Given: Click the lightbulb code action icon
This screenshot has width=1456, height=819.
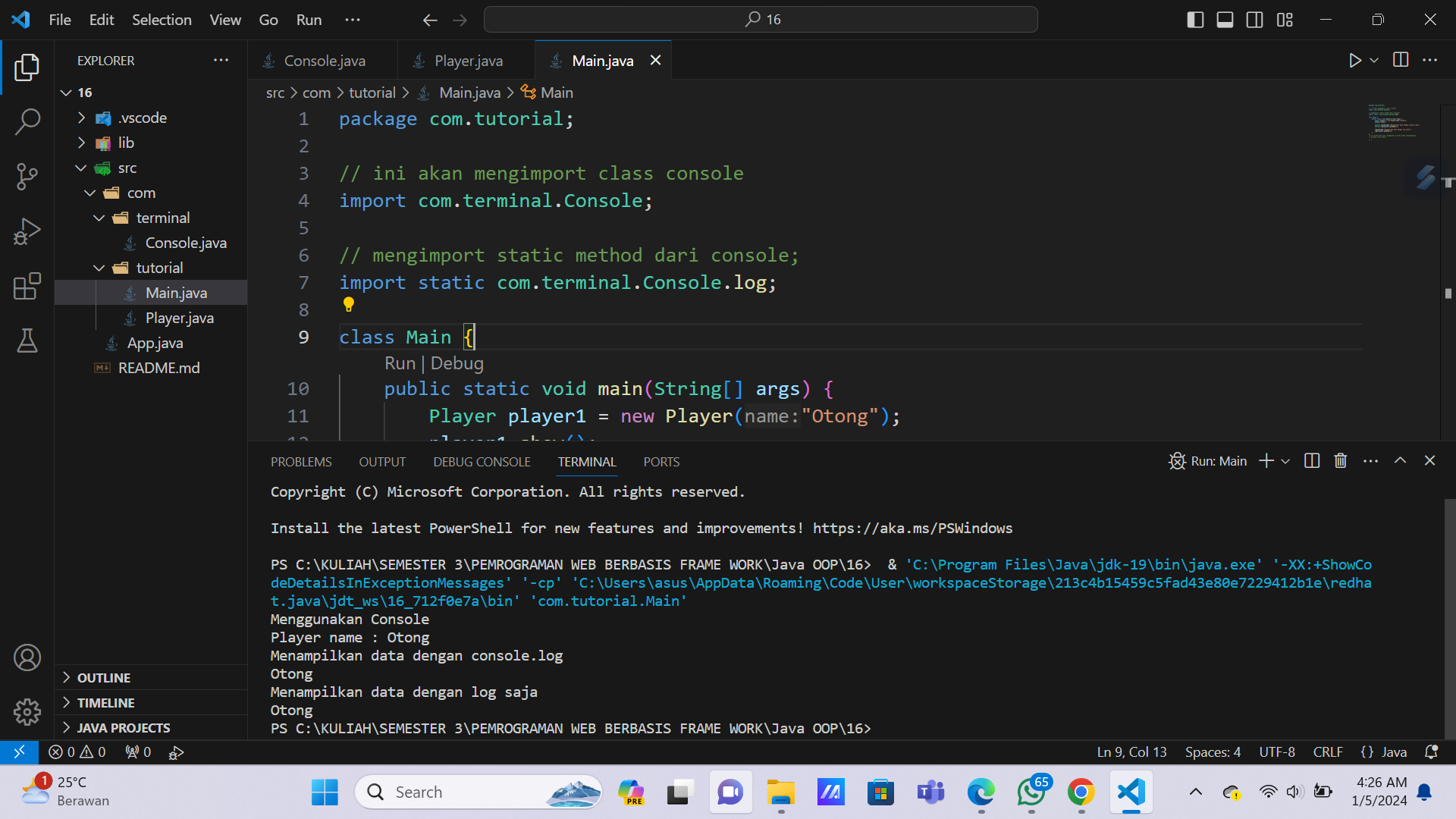Looking at the screenshot, I should pos(349,305).
